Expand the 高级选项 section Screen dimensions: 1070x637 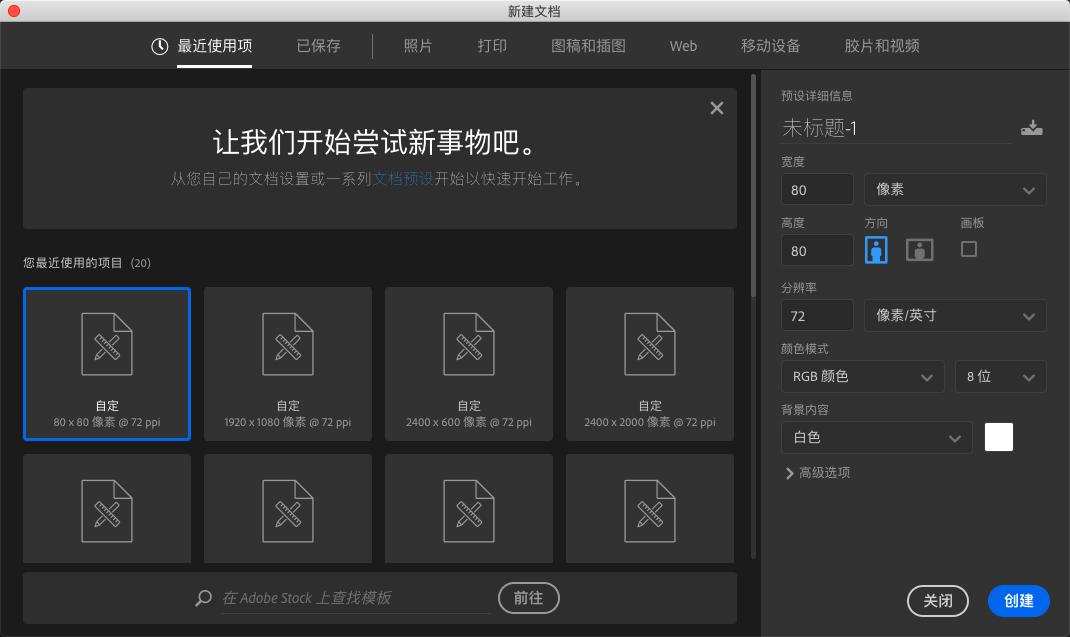[820, 473]
